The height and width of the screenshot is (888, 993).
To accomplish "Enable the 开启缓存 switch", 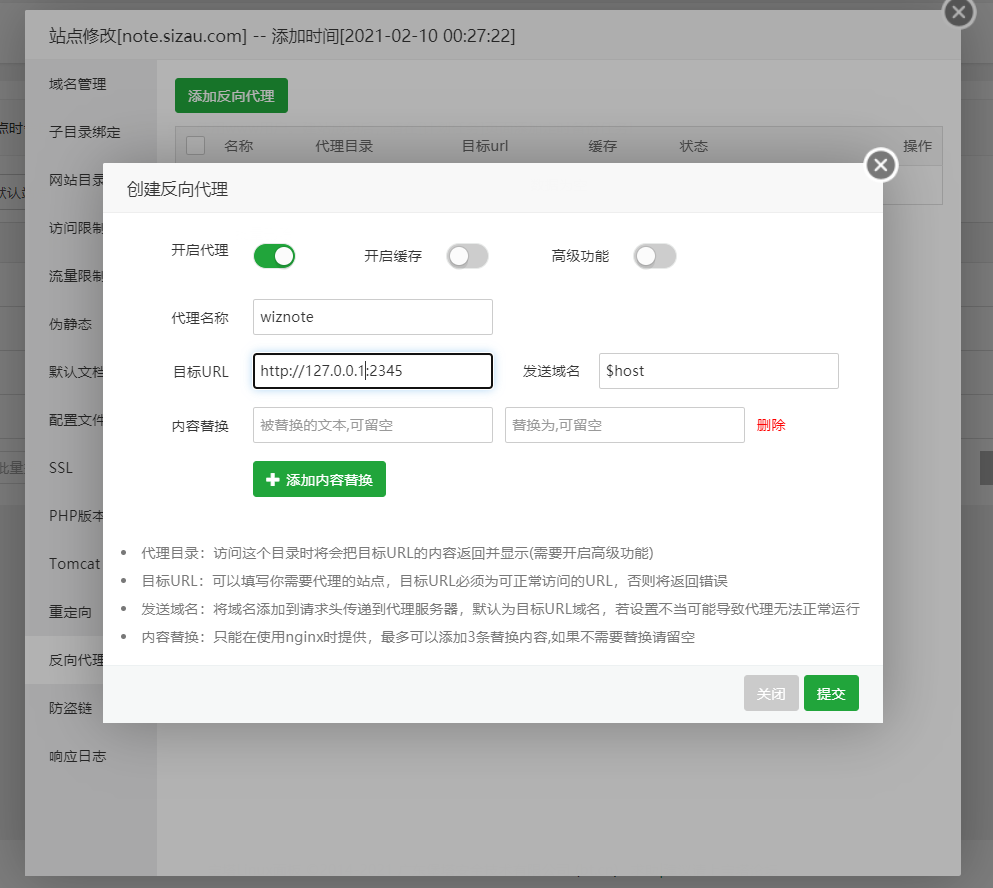I will coord(467,256).
